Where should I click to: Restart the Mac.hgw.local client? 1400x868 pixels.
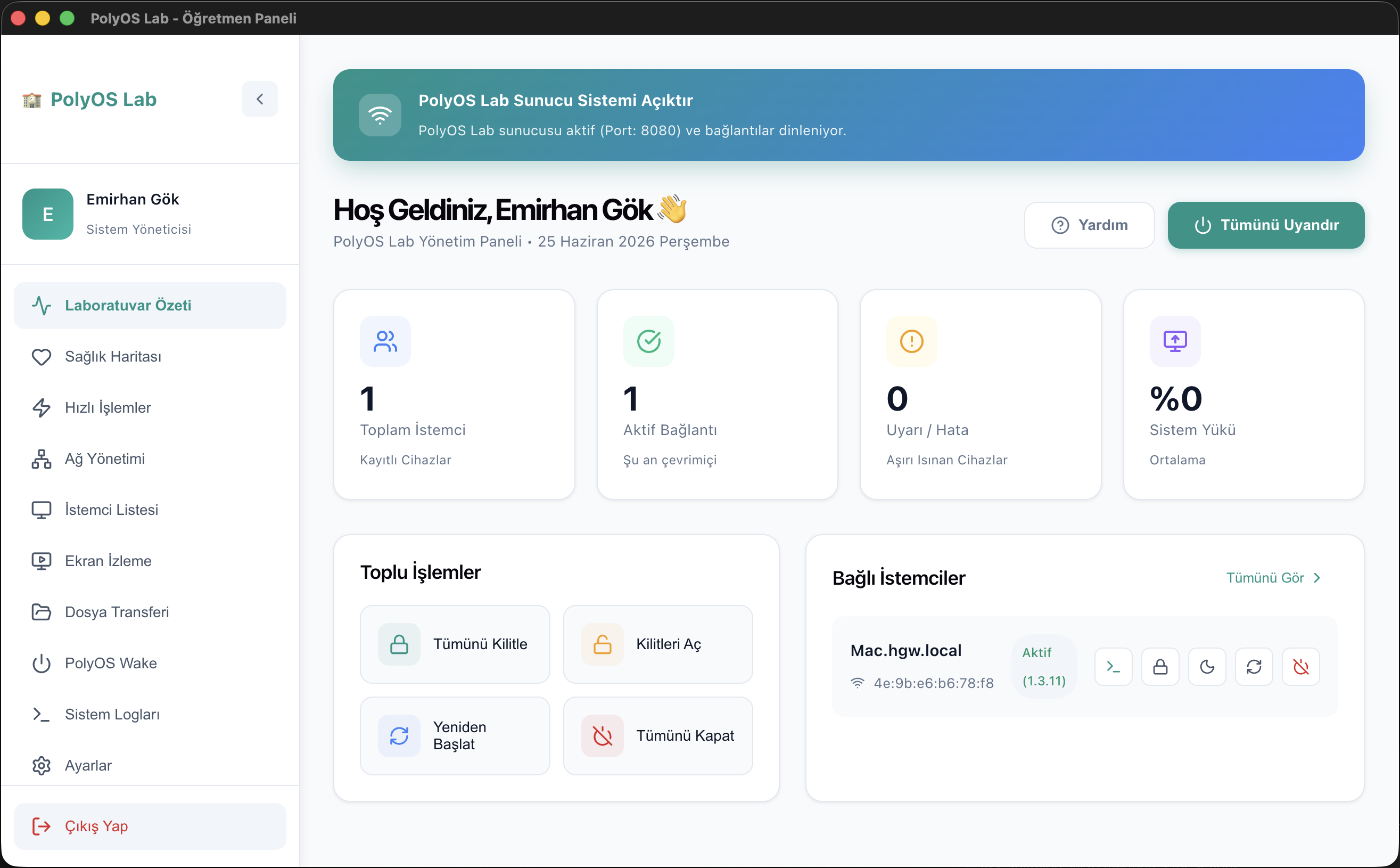1254,667
